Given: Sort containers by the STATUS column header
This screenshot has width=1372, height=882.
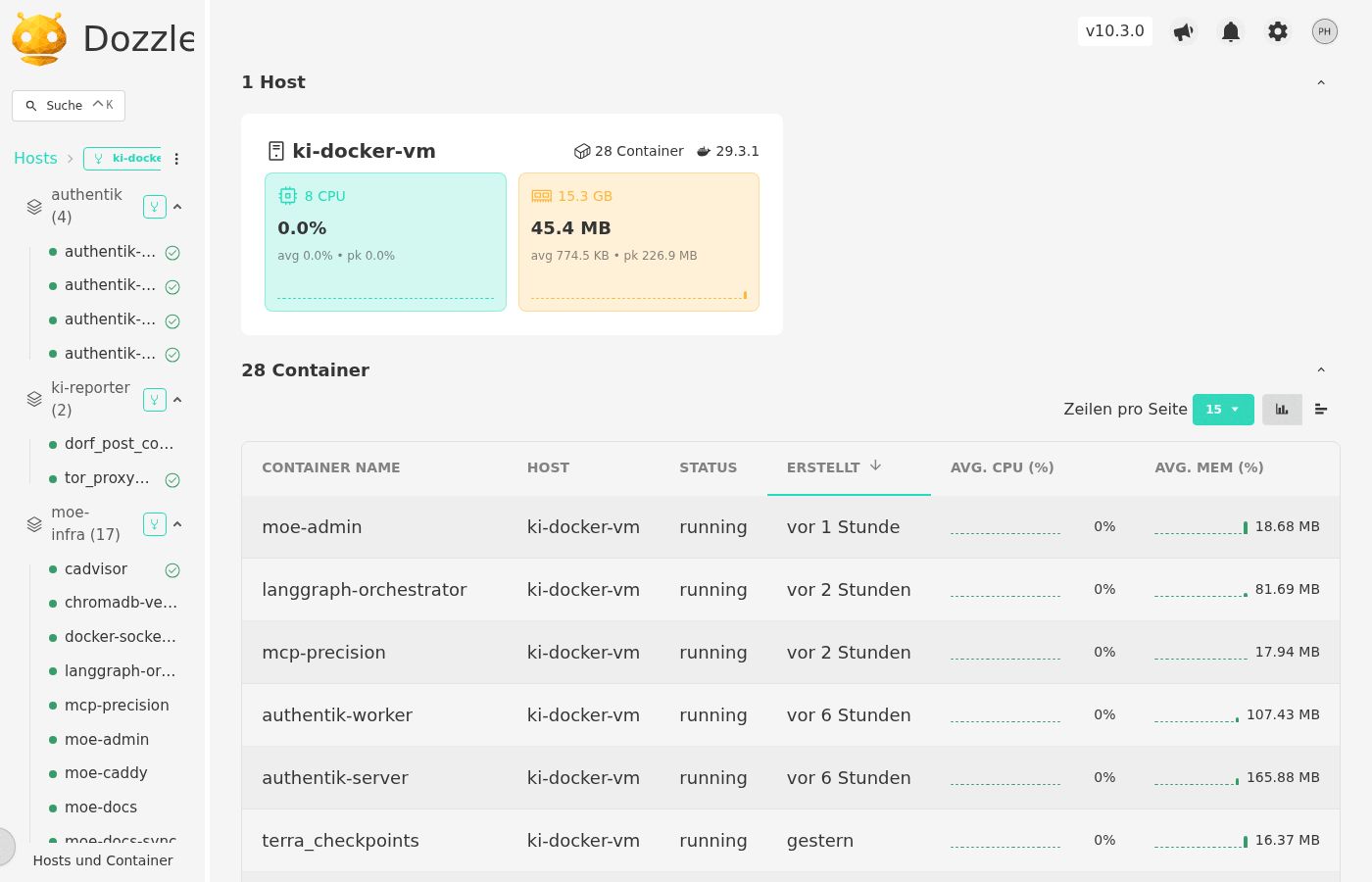Looking at the screenshot, I should pyautogui.click(x=708, y=467).
